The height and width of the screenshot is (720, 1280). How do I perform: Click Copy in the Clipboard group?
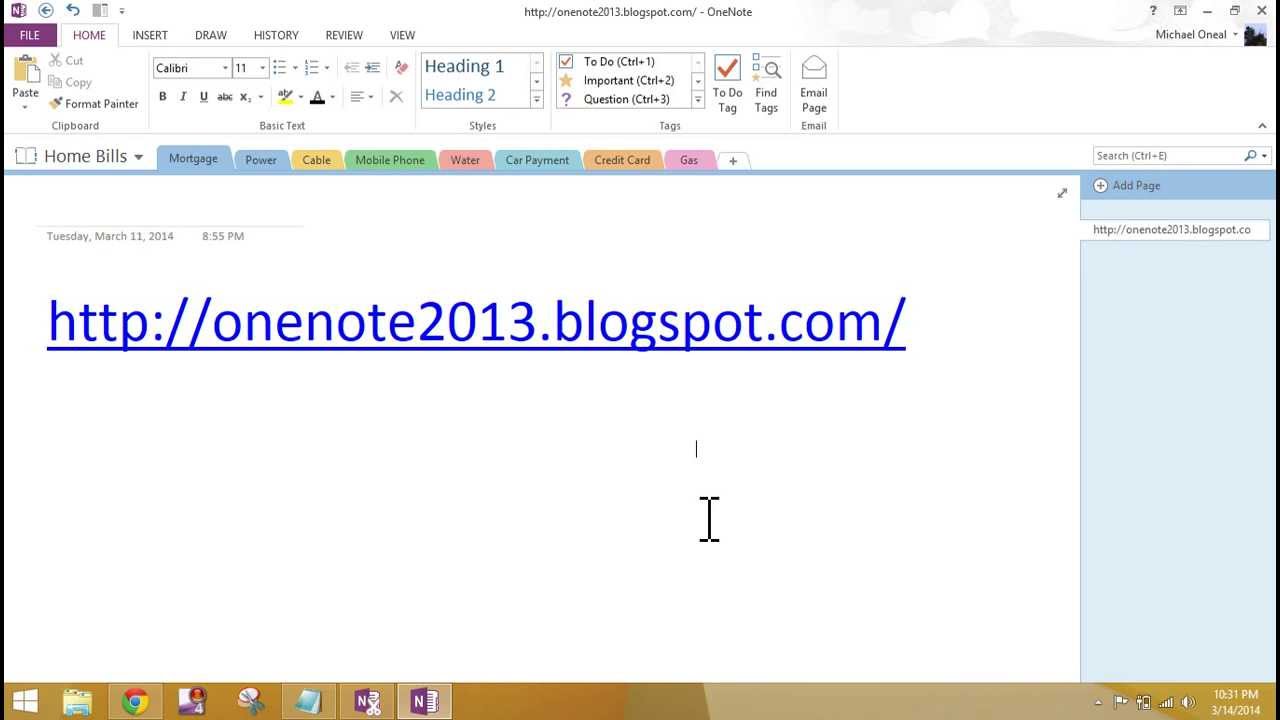click(x=69, y=82)
